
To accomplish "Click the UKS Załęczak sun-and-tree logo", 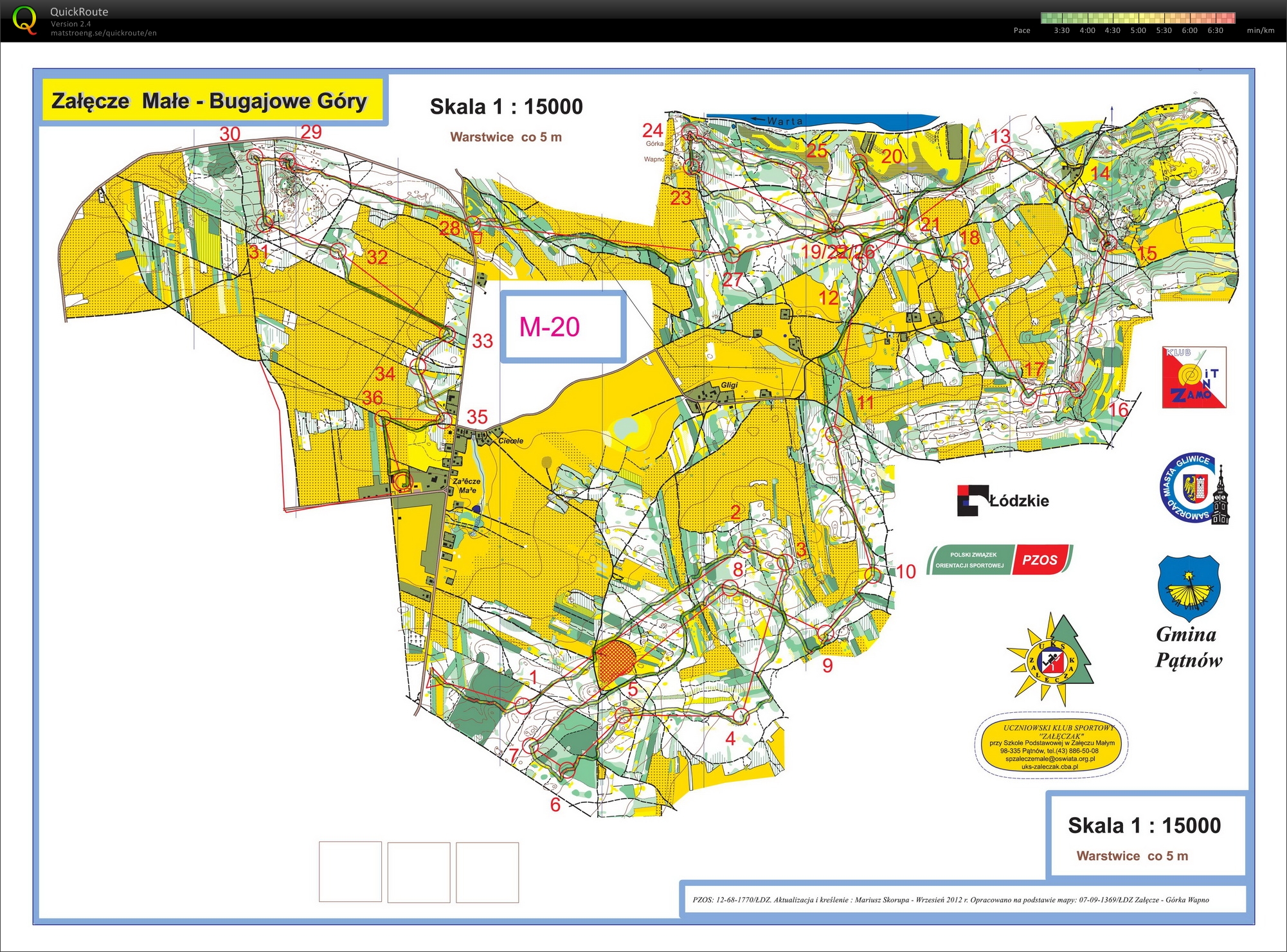I will coord(1050,660).
